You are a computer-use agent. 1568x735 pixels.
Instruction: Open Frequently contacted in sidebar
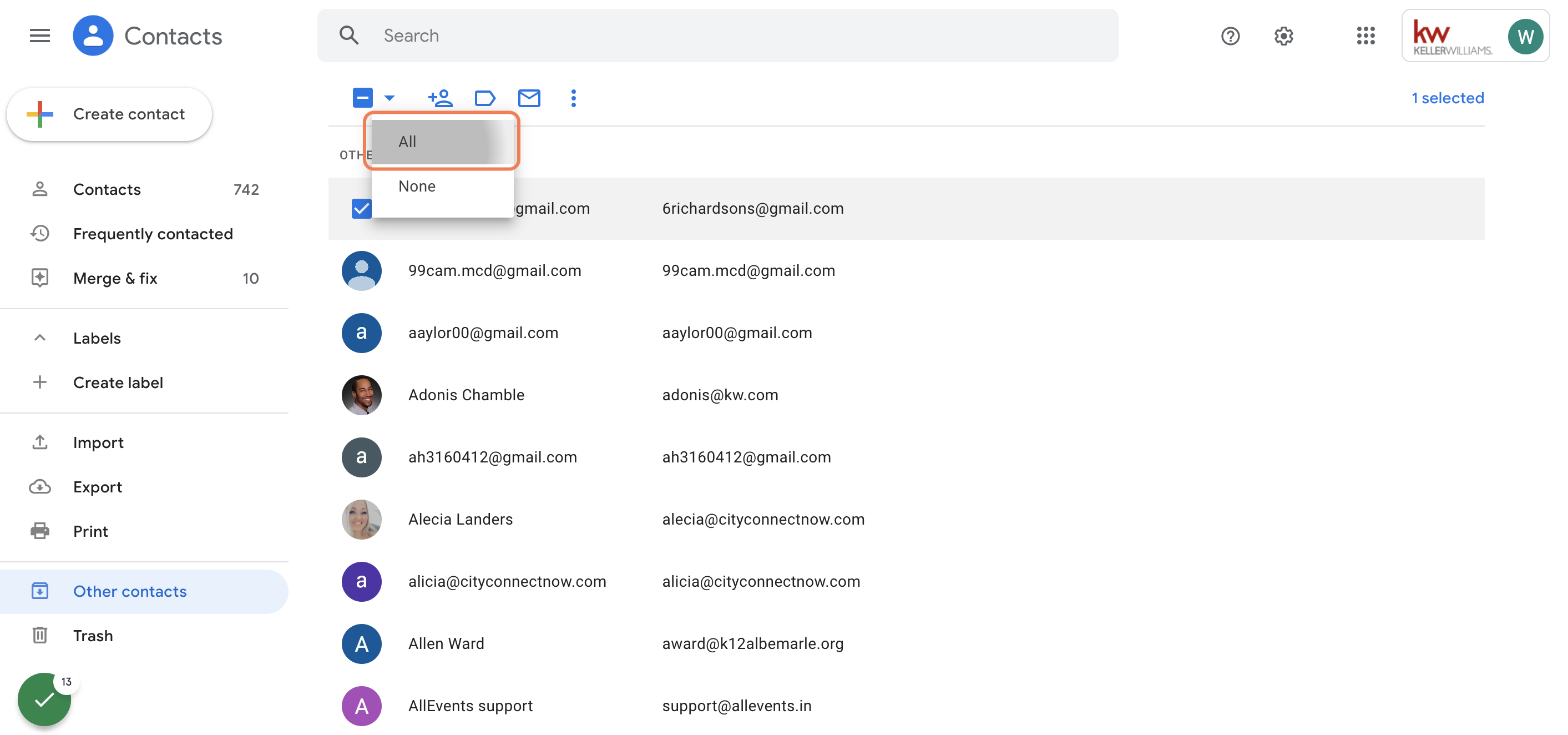(x=144, y=234)
